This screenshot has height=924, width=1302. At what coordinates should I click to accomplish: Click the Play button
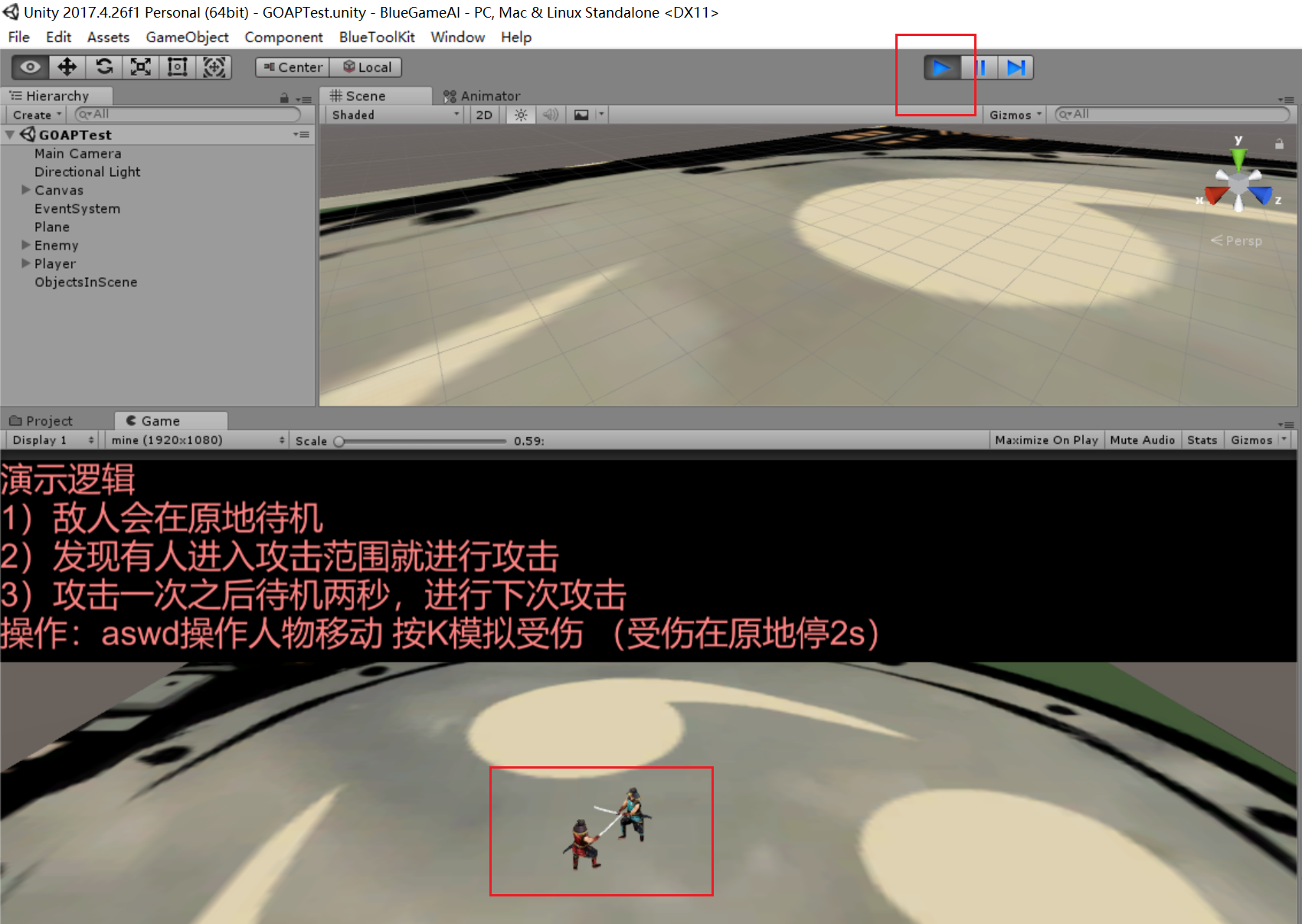pyautogui.click(x=941, y=68)
